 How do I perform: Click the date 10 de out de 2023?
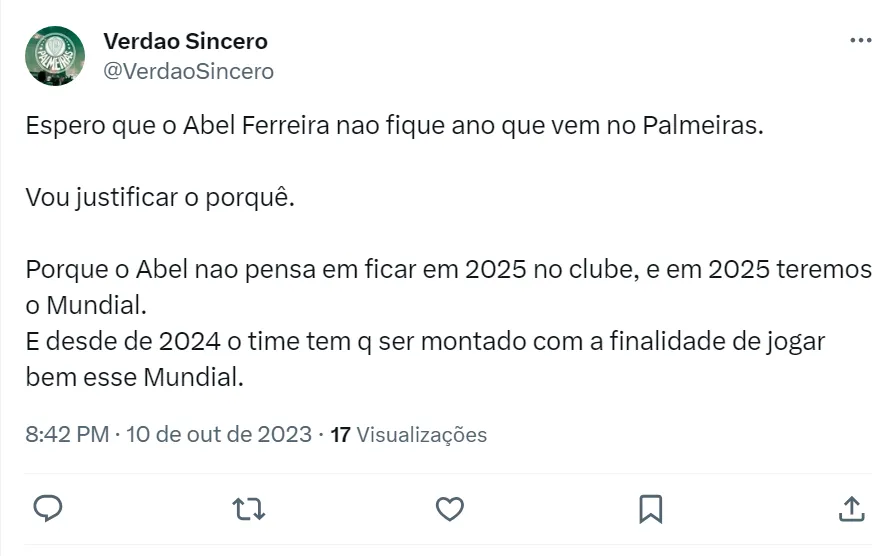coord(219,435)
